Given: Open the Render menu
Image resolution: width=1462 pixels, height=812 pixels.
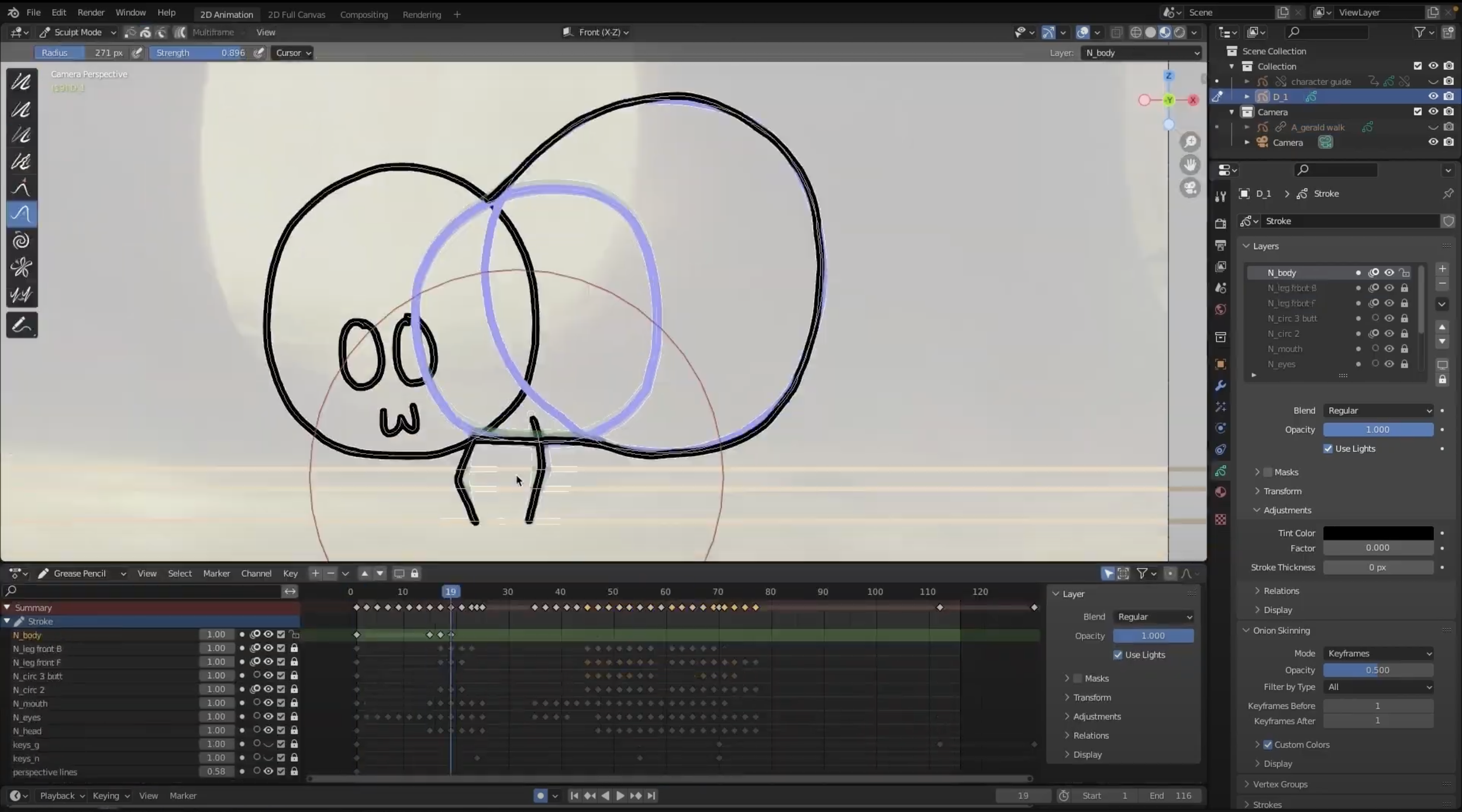Looking at the screenshot, I should pyautogui.click(x=91, y=12).
